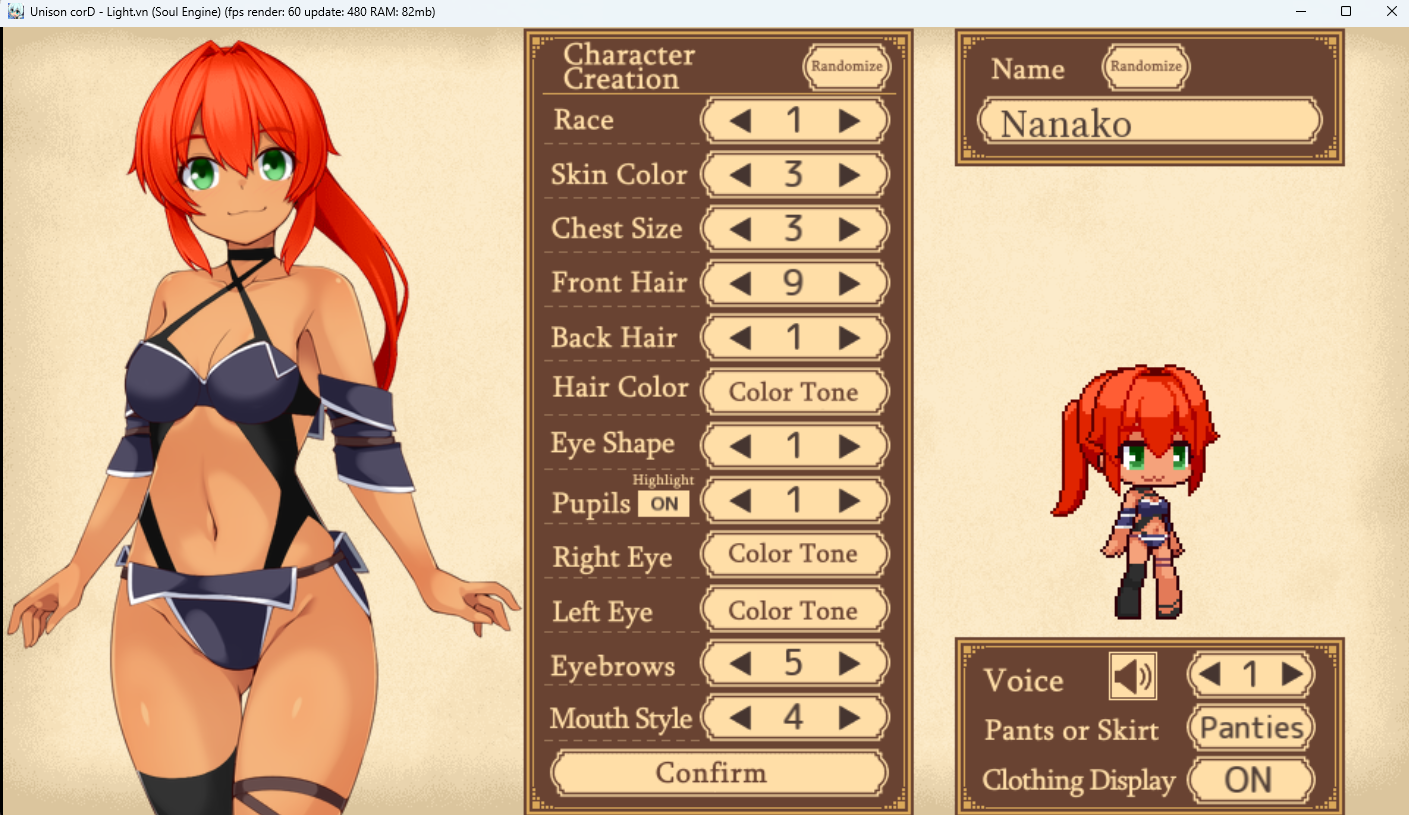Confirm the character creation
Image resolution: width=1409 pixels, height=815 pixels.
click(x=719, y=773)
